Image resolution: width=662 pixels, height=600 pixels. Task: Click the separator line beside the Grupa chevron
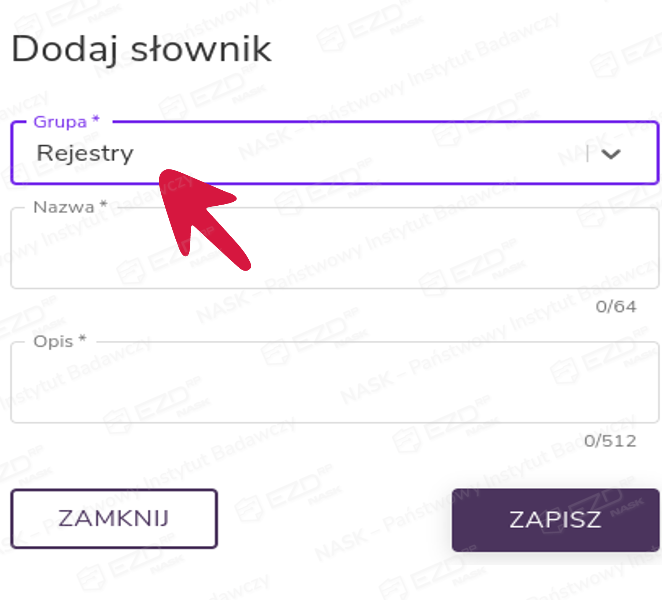(587, 154)
